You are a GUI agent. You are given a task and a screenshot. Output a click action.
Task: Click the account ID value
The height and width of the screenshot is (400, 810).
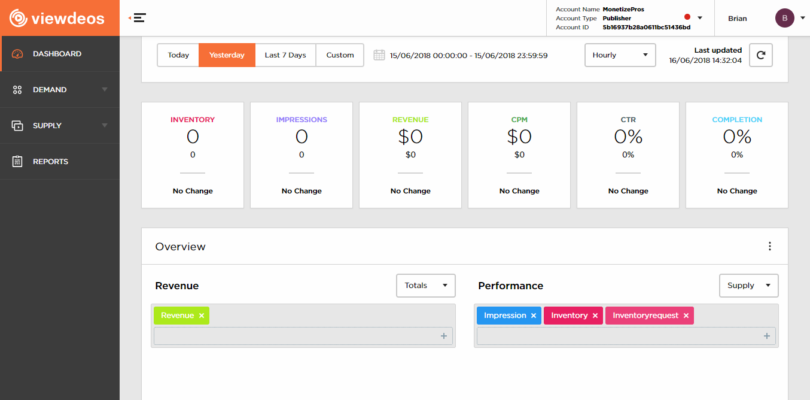pyautogui.click(x=646, y=27)
